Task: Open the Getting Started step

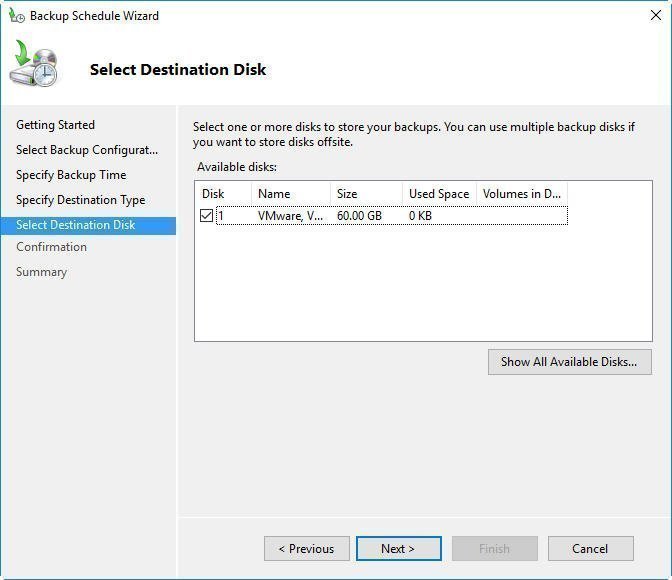Action: click(x=55, y=125)
